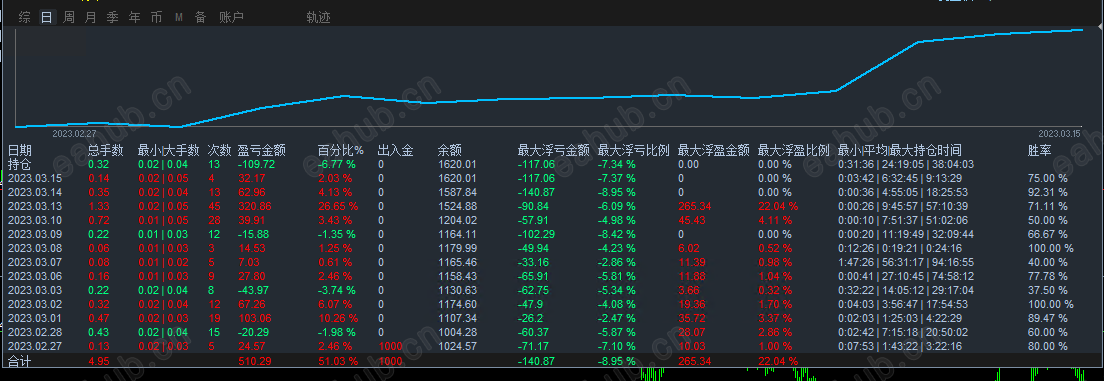Screen dimensions: 1104x381
Task: Switch to the 综 summary tab
Action: tap(24, 18)
